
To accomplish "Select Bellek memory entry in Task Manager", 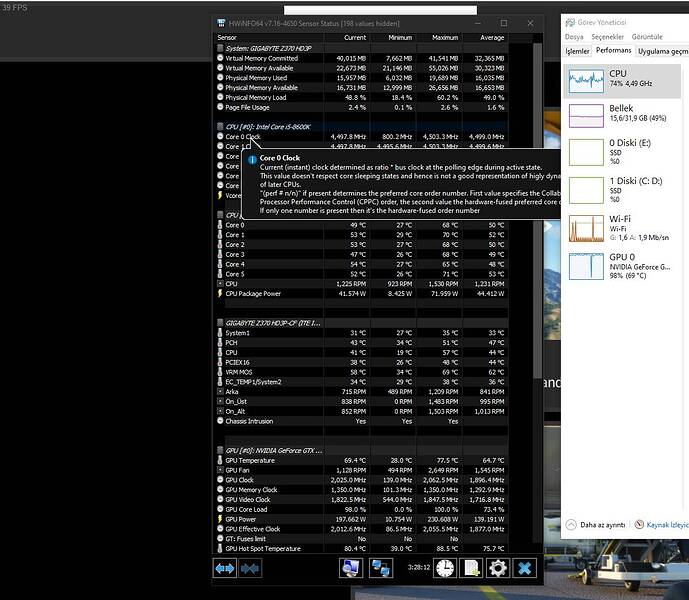I will coord(622,116).
